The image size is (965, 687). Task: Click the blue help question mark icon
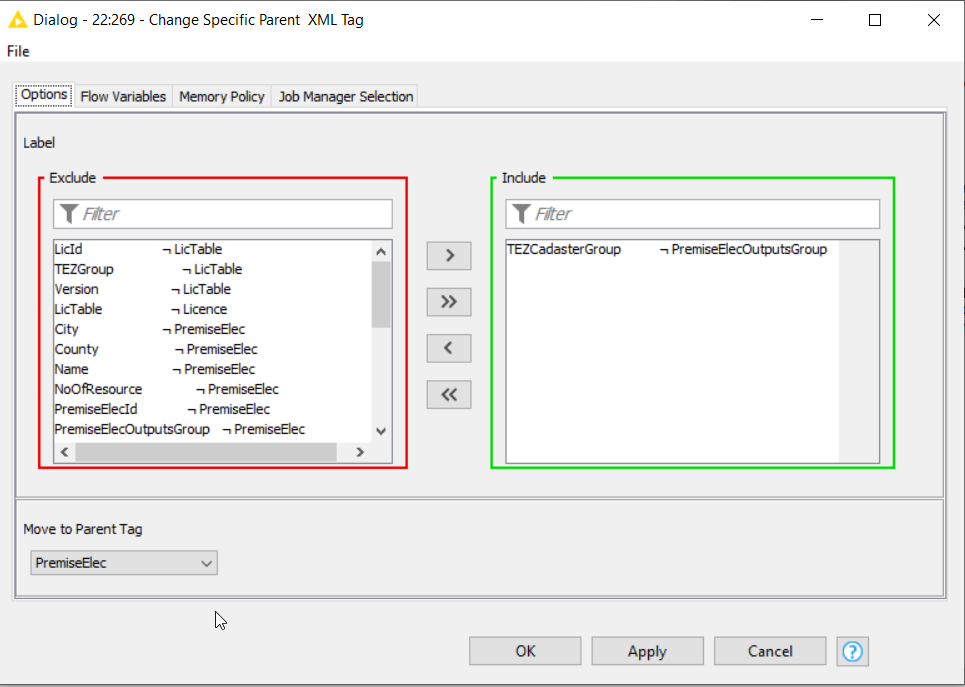pyautogui.click(x=852, y=651)
